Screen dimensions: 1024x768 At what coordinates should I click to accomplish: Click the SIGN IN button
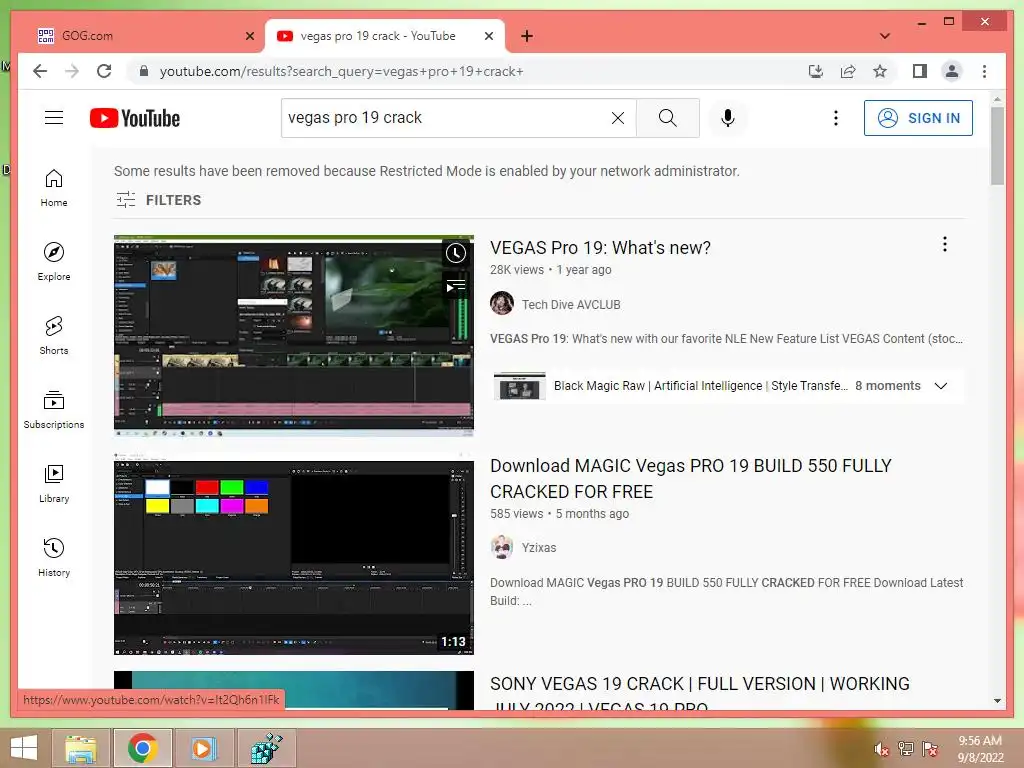(x=918, y=118)
